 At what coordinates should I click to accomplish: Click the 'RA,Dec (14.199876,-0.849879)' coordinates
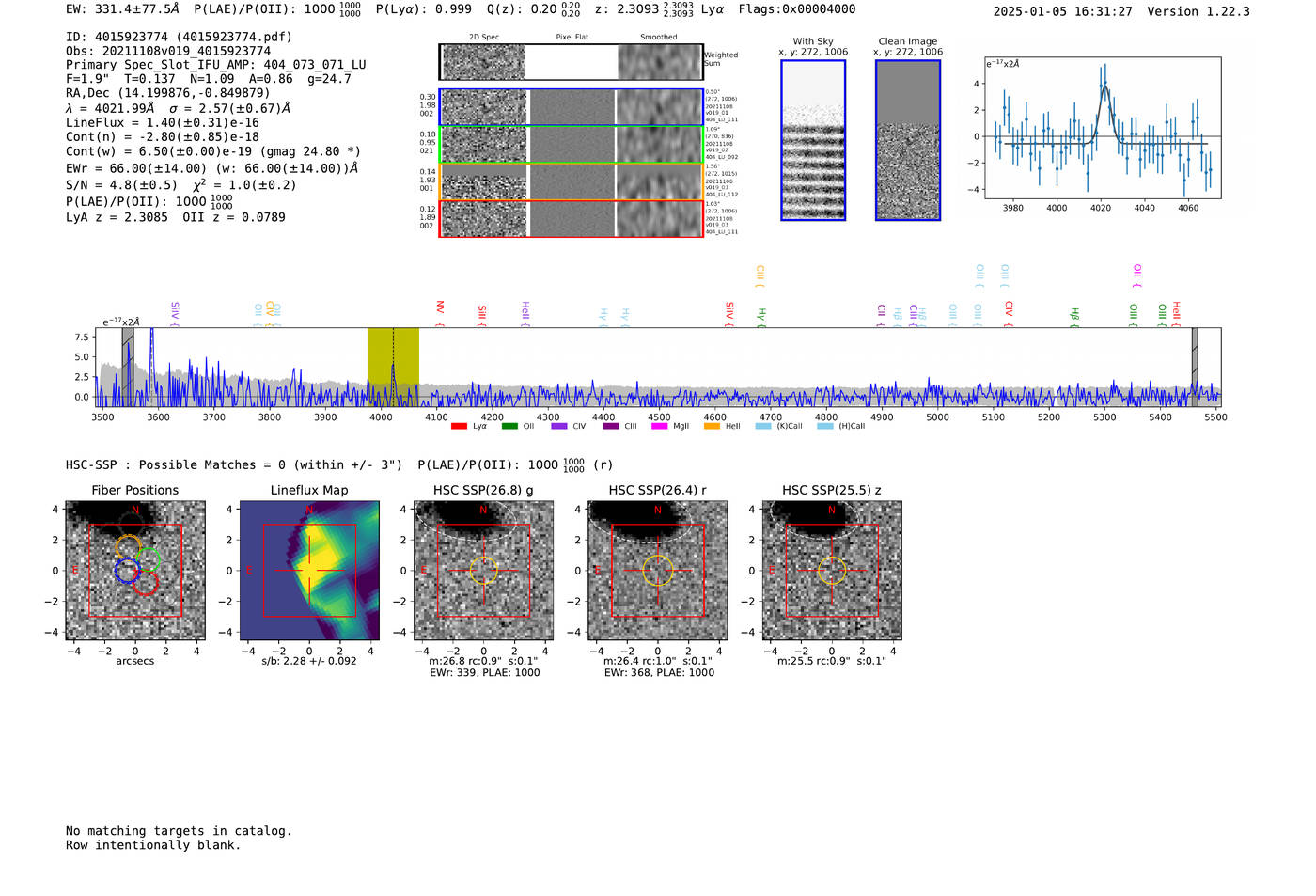tap(168, 93)
